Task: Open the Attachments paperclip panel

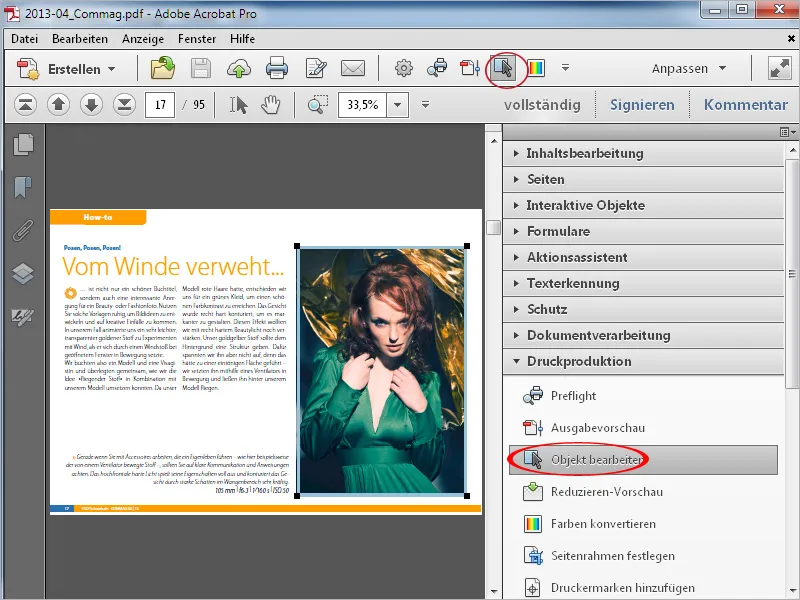Action: point(23,231)
